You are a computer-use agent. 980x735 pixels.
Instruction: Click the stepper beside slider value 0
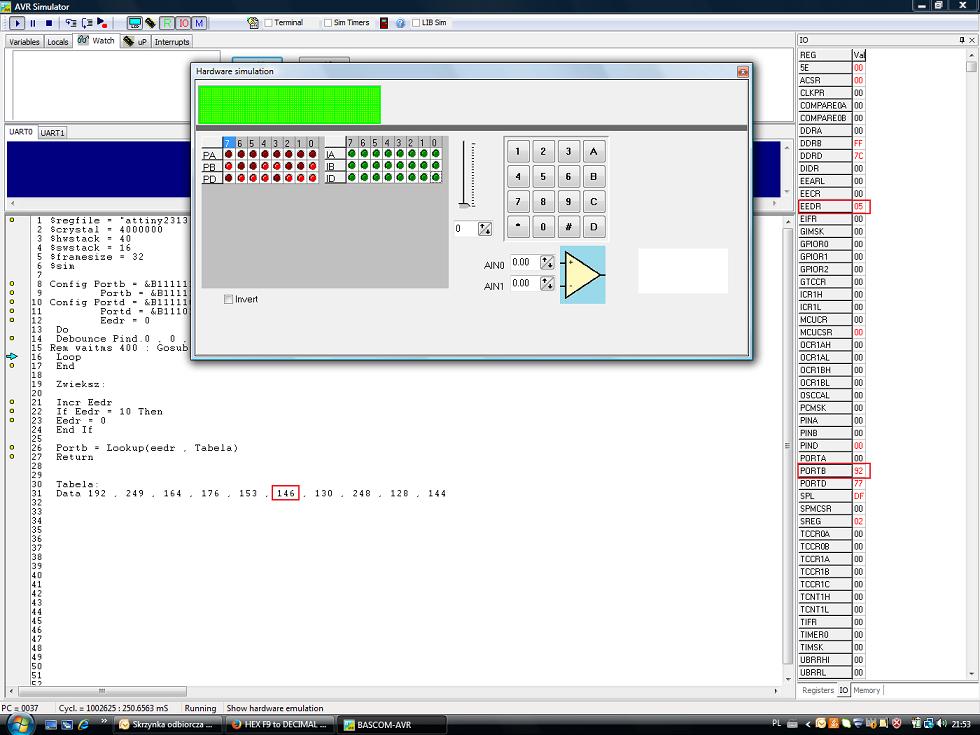click(x=485, y=229)
